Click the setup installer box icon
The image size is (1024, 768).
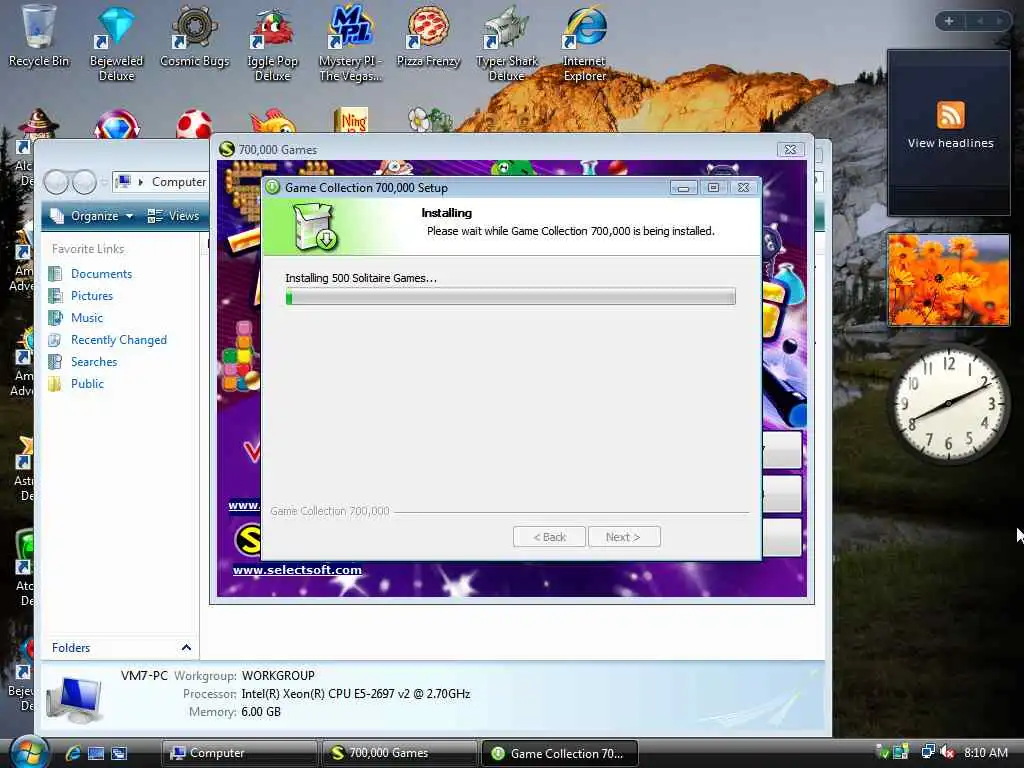click(314, 226)
